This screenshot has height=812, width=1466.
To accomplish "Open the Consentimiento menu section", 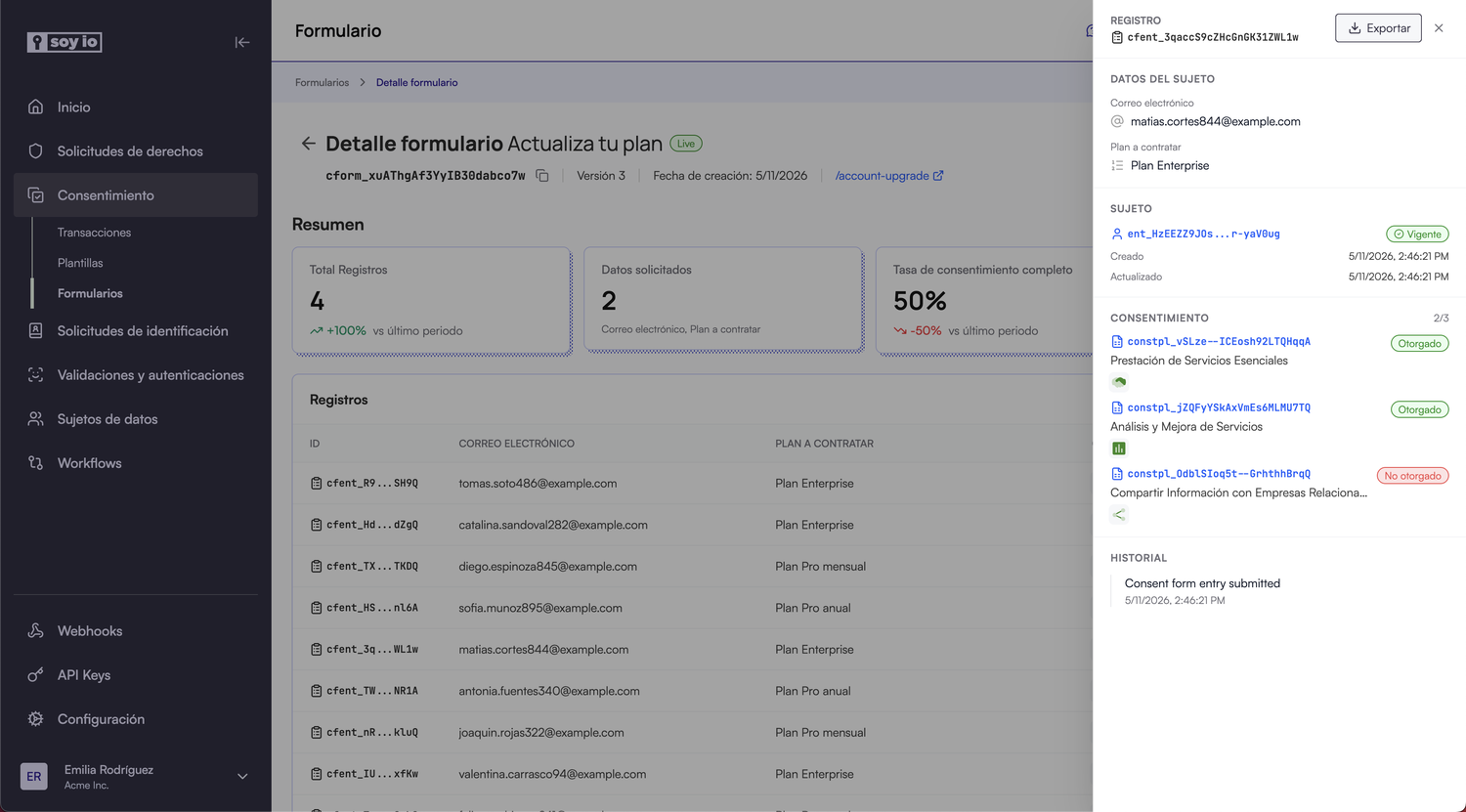I will [136, 194].
